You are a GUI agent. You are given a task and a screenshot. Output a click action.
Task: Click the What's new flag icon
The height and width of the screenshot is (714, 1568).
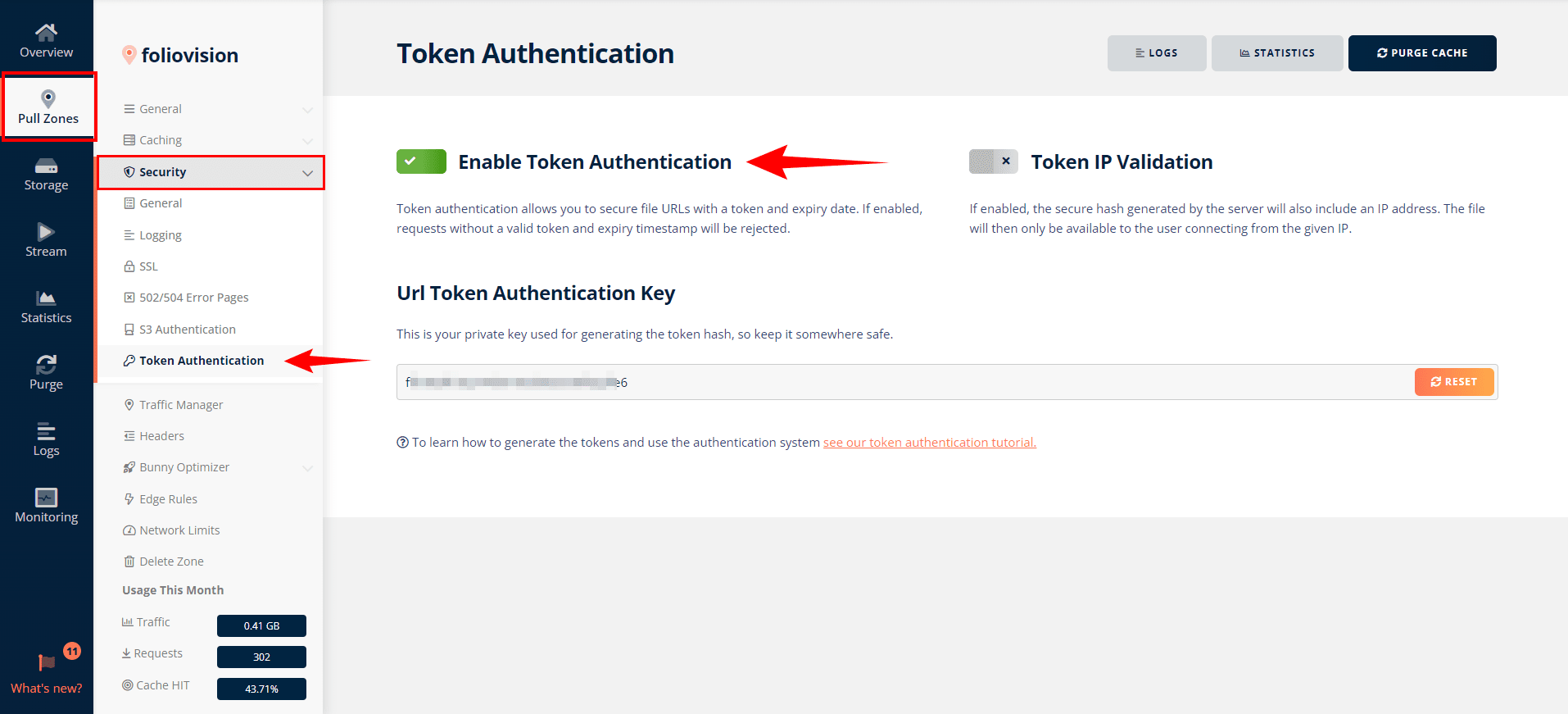pyautogui.click(x=47, y=662)
